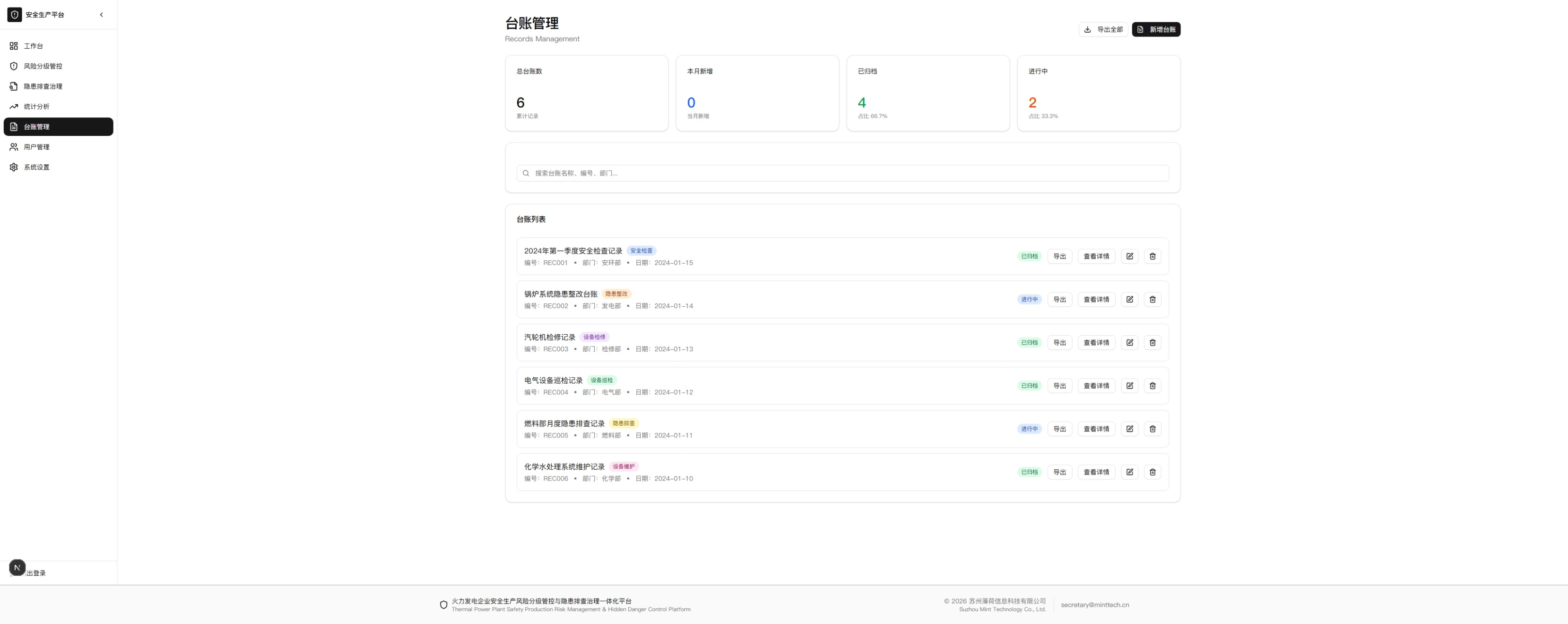Click the 新增台账 button
Viewport: 1568px width, 624px height.
[x=1155, y=29]
